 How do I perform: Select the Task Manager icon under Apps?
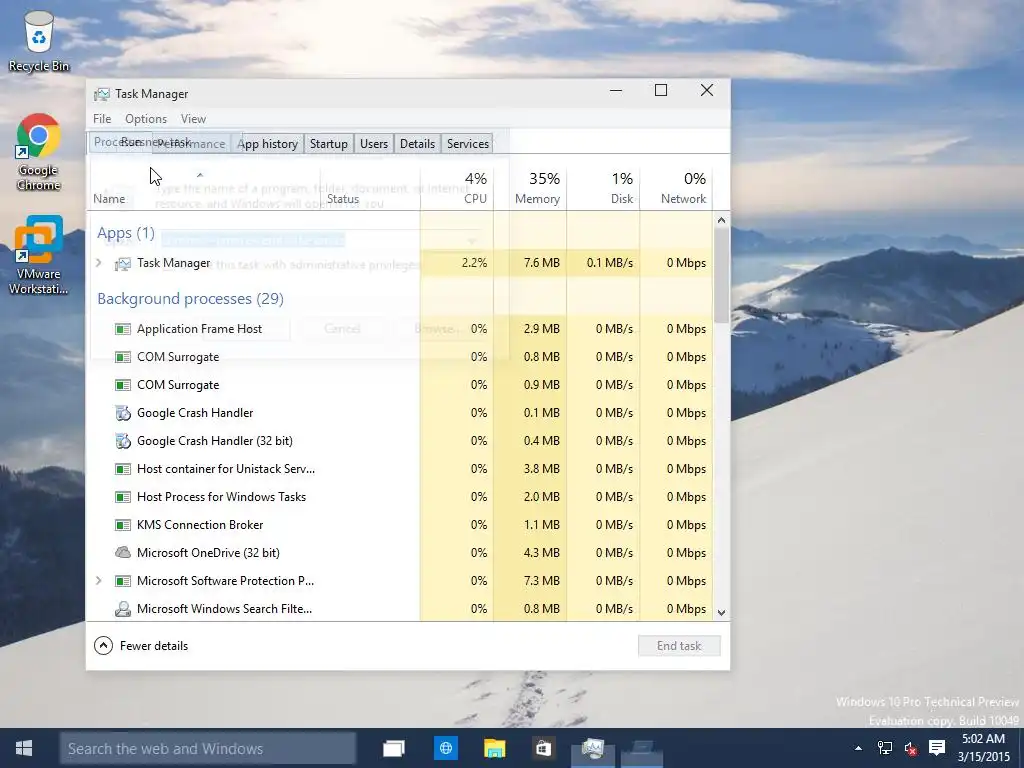(123, 263)
